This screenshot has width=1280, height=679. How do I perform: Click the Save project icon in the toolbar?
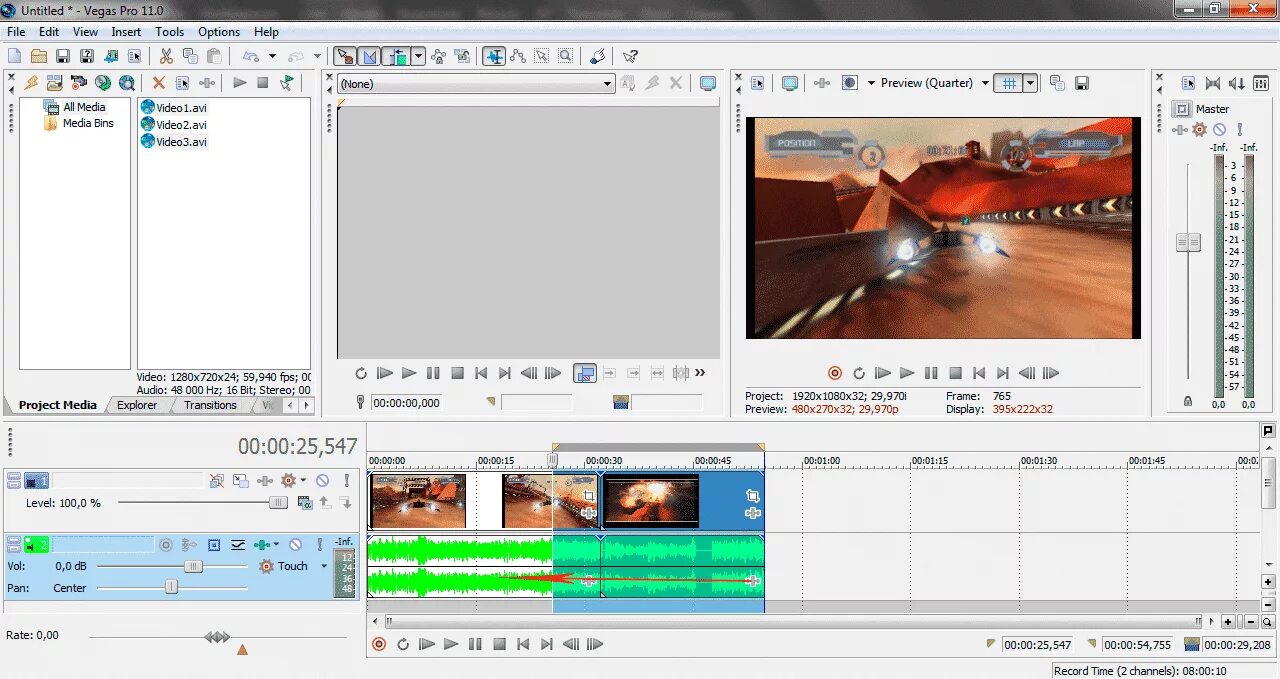click(63, 57)
